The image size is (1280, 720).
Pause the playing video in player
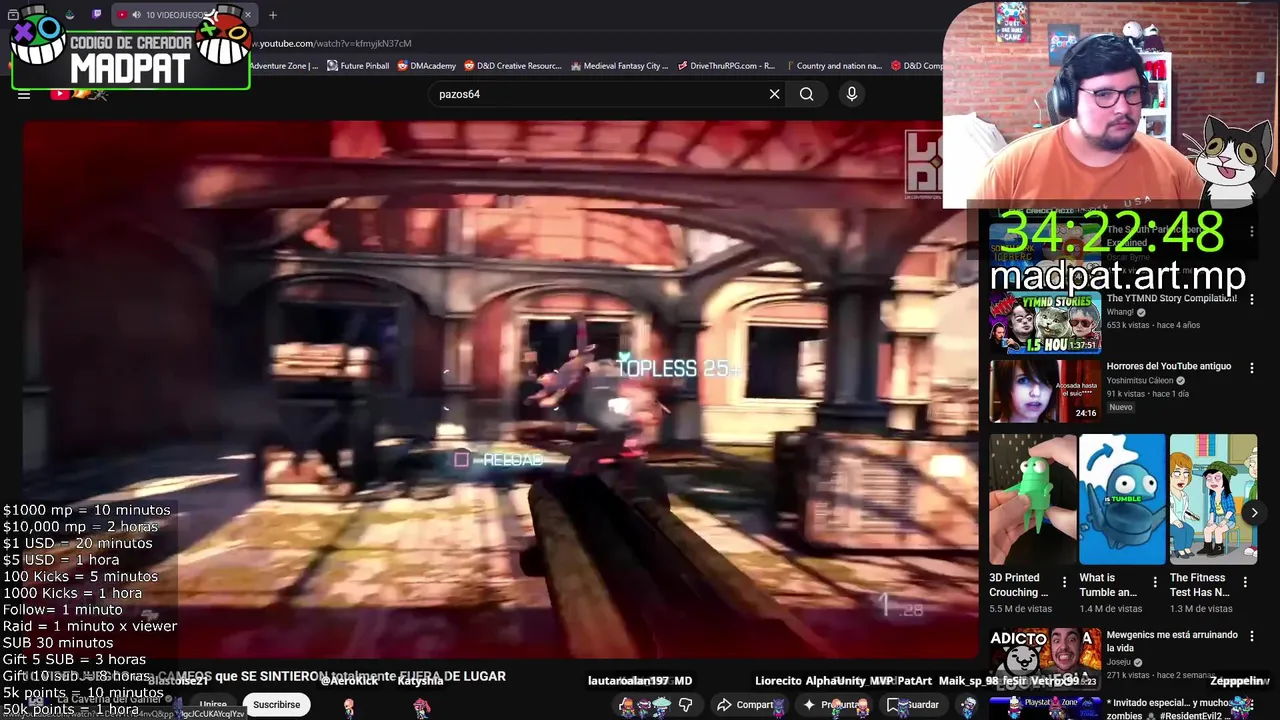(500, 390)
